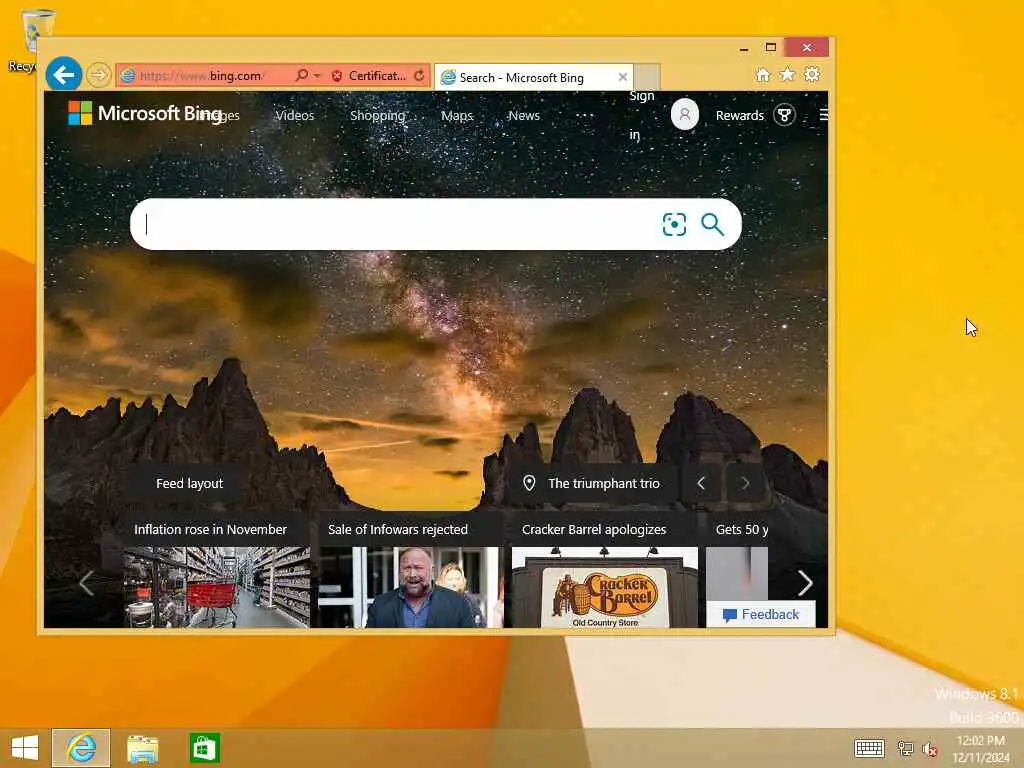Open the hamburger settings menu on Bing
Screen dimensions: 1024x768
[x=824, y=115]
